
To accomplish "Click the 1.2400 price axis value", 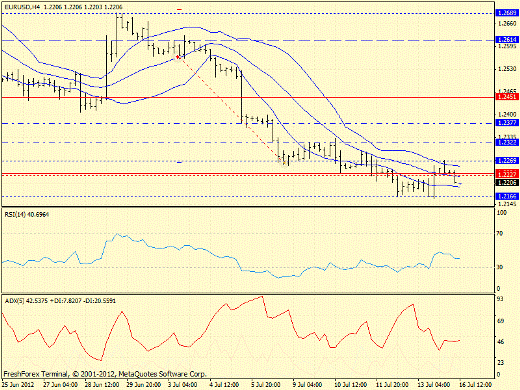I will (x=507, y=114).
